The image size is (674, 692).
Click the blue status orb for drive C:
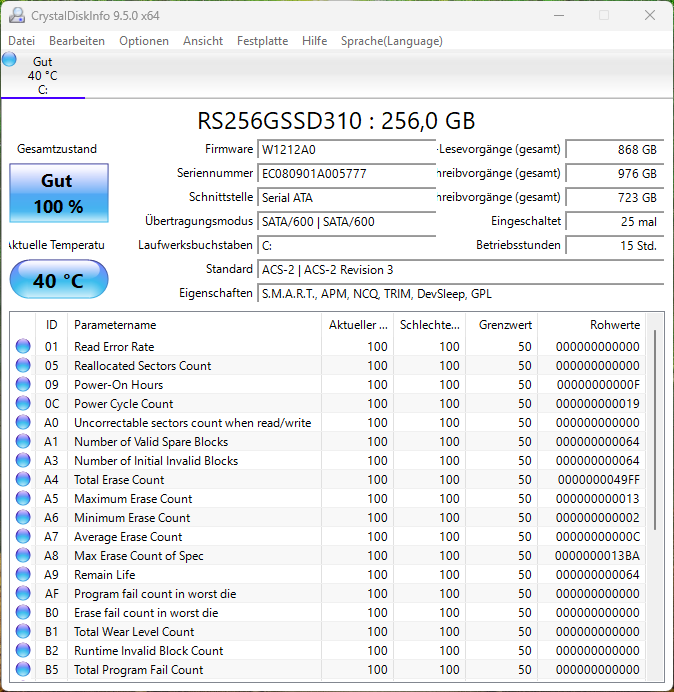(10, 60)
